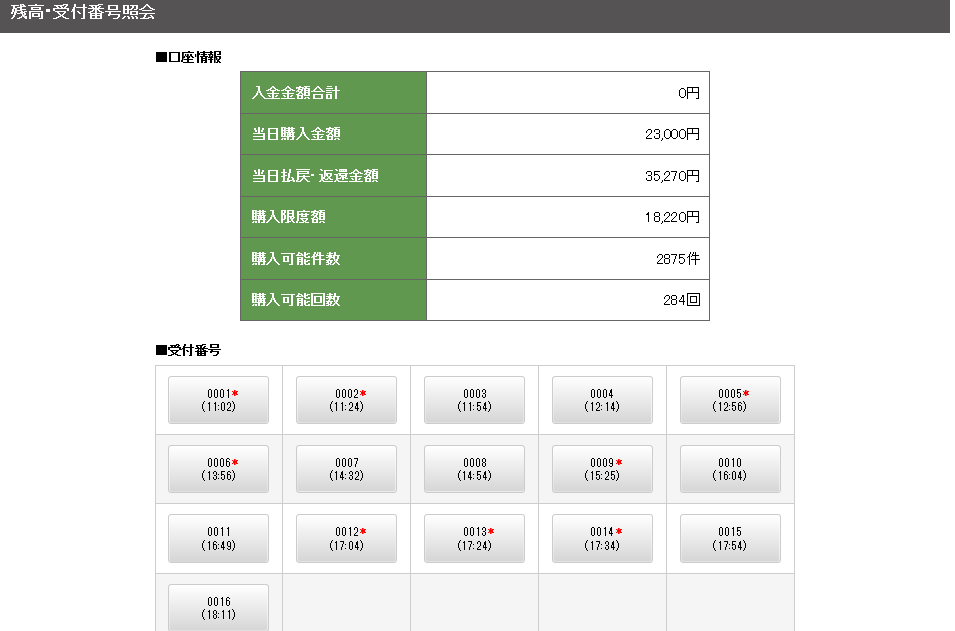
Task: Click the ■受付番号 section heading
Action: tap(188, 350)
